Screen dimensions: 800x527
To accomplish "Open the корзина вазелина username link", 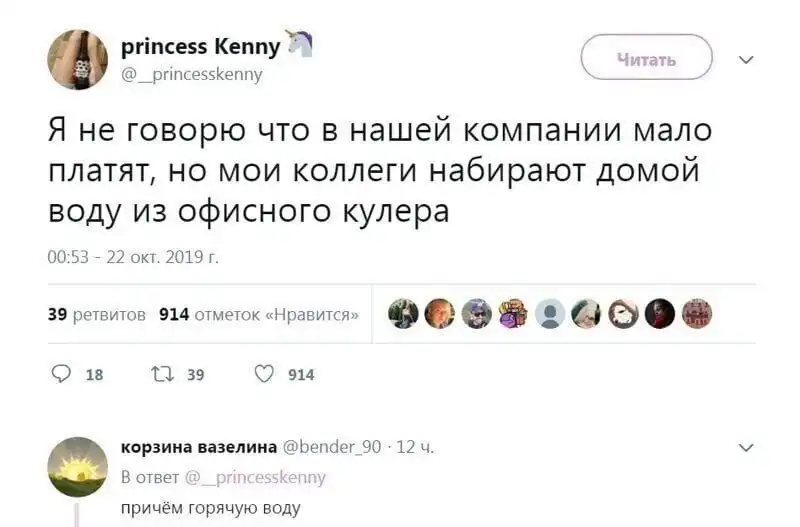I will click(191, 447).
